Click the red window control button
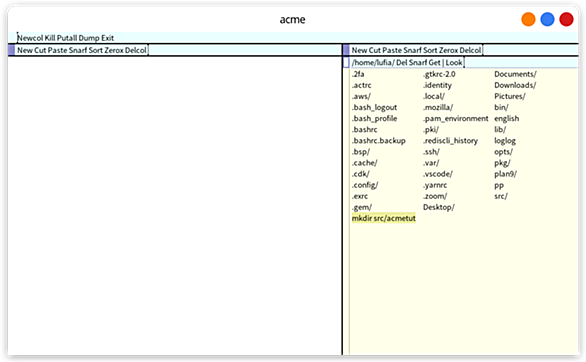This screenshot has height=362, width=586. click(566, 19)
